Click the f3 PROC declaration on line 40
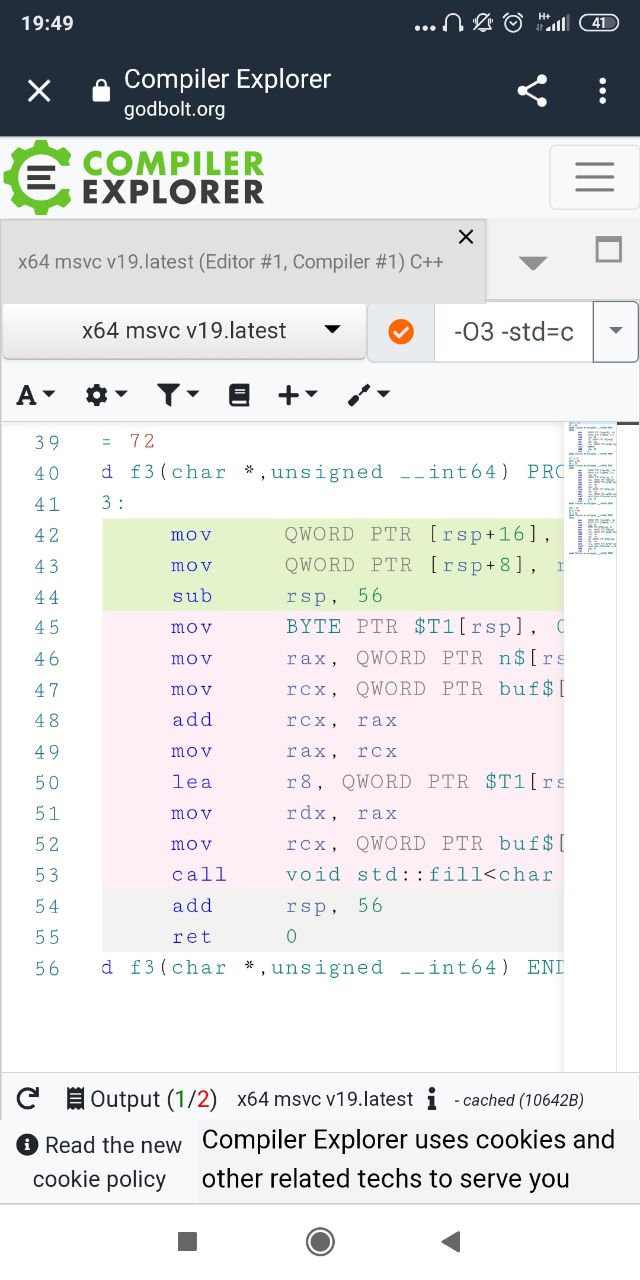This screenshot has height=1280, width=640. [x=332, y=472]
